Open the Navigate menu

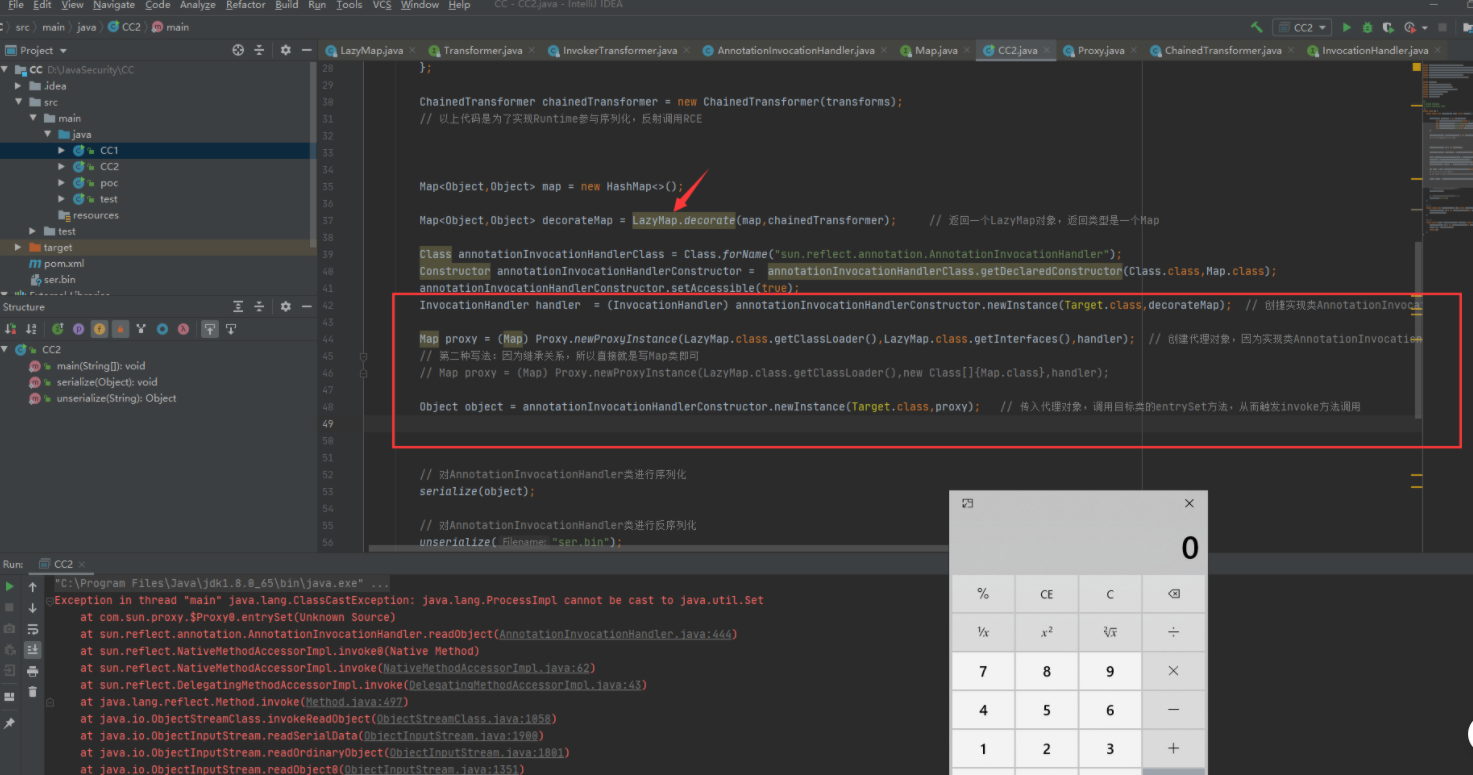click(x=113, y=5)
